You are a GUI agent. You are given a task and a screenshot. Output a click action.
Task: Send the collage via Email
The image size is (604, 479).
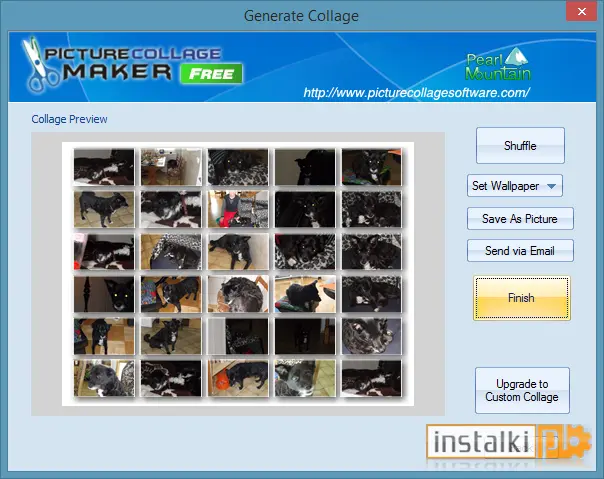pyautogui.click(x=520, y=251)
